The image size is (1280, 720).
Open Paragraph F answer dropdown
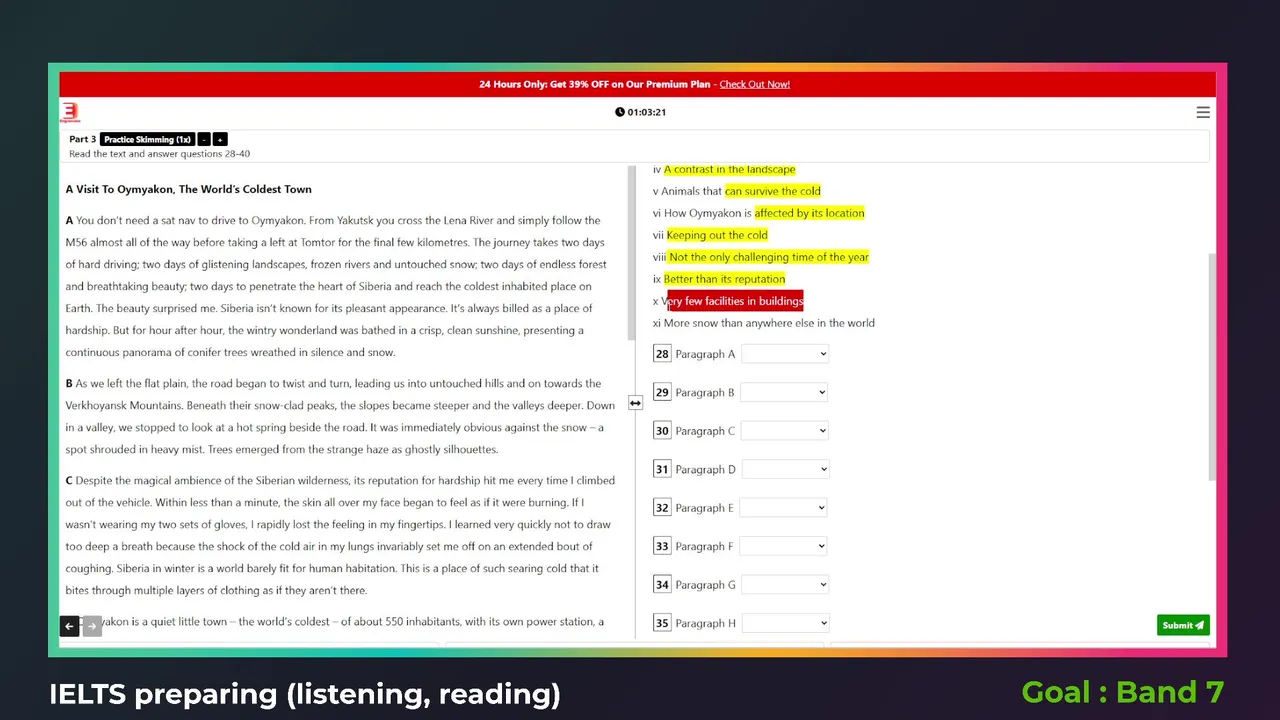tap(785, 546)
